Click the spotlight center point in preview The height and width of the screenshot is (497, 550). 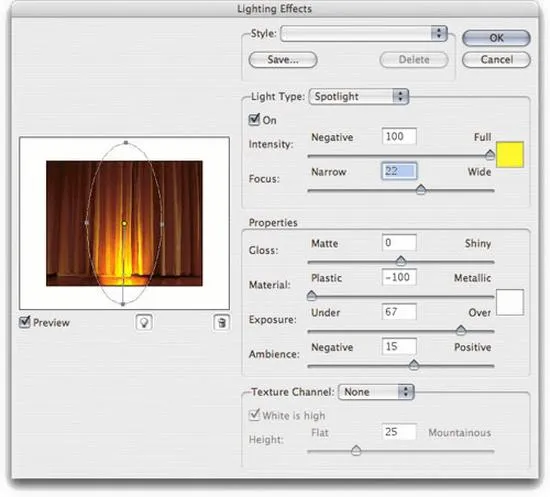point(124,223)
